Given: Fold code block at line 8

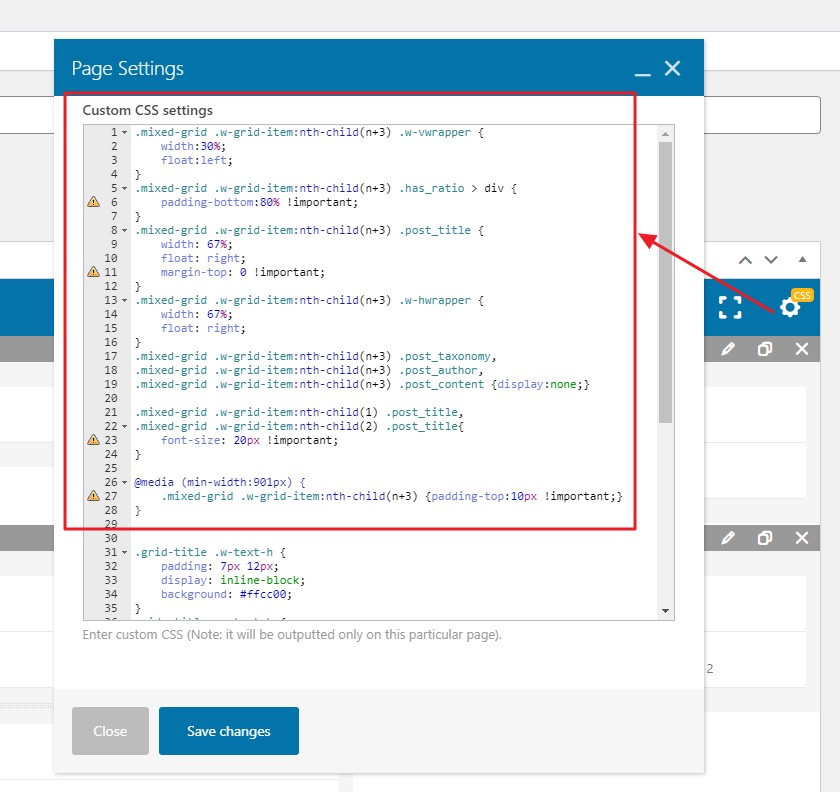Looking at the screenshot, I should pyautogui.click(x=124, y=230).
